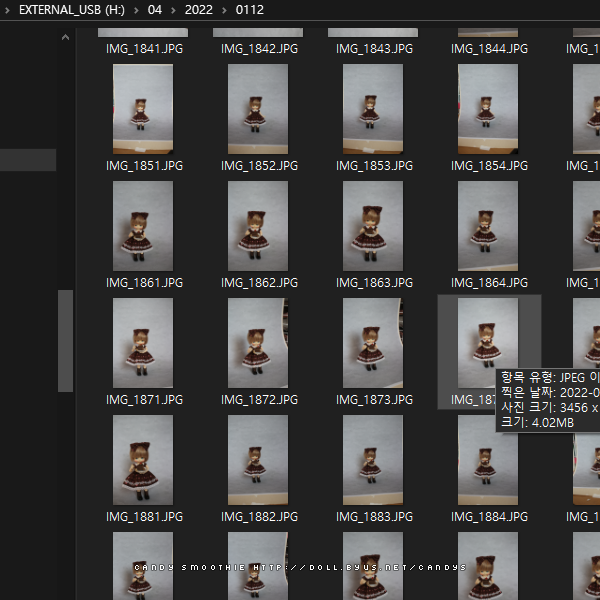Viewport: 600px width, 600px height.
Task: Expand chevron before EXTERNAL_USB (H:)
Action: [x=7, y=10]
